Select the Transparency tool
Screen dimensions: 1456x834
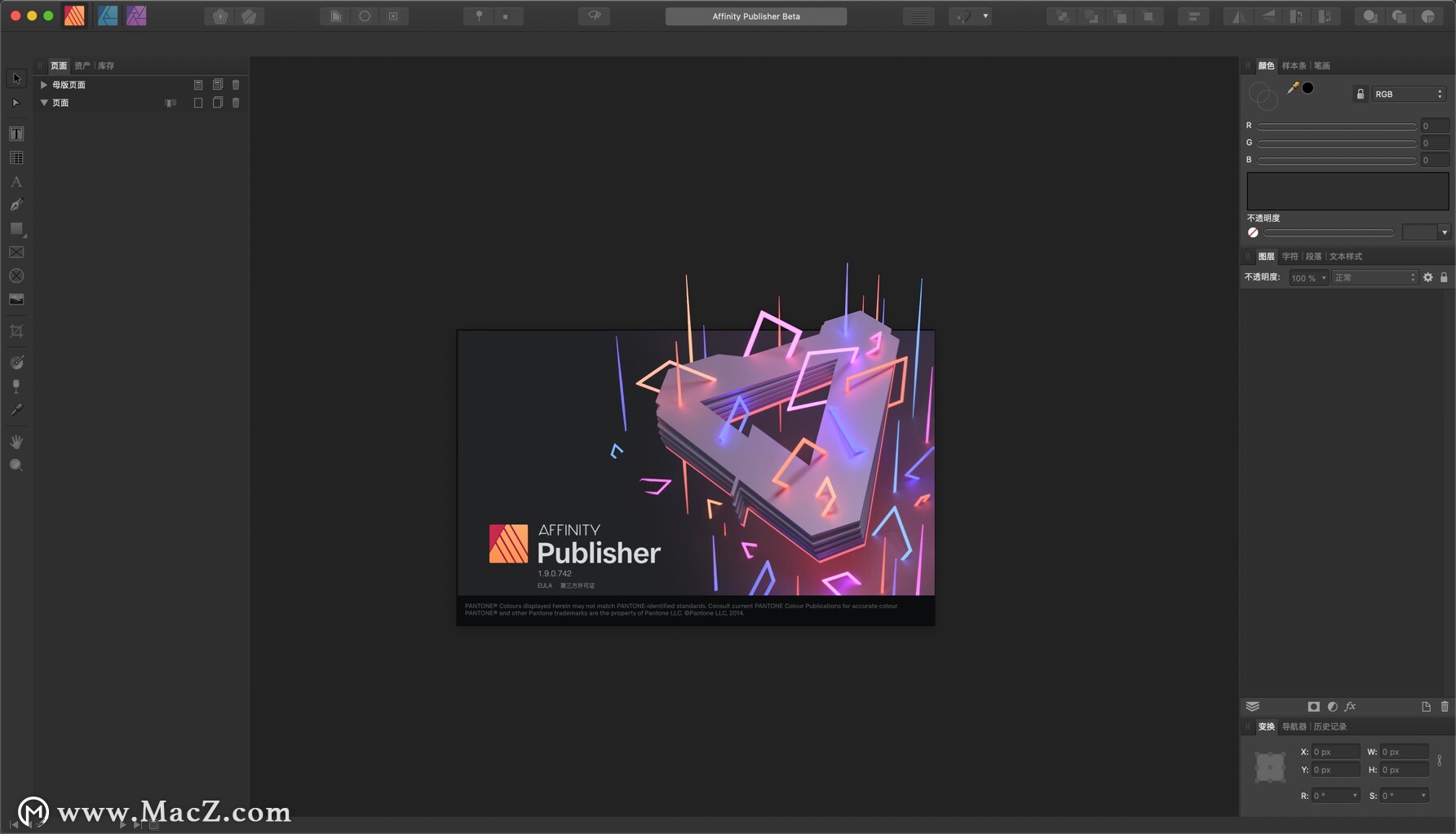coord(16,386)
